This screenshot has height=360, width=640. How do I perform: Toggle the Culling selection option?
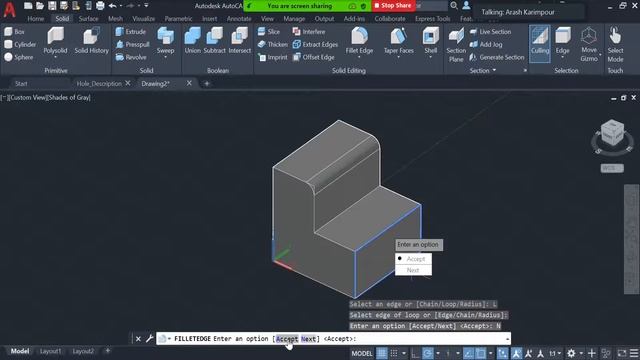[x=540, y=43]
